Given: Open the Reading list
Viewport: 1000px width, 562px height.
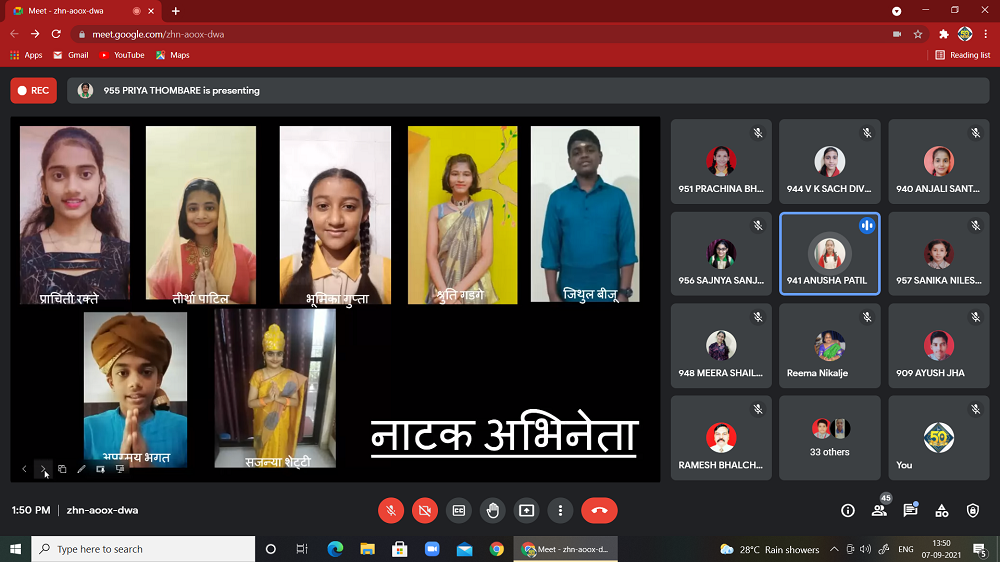Looking at the screenshot, I should click(x=963, y=55).
